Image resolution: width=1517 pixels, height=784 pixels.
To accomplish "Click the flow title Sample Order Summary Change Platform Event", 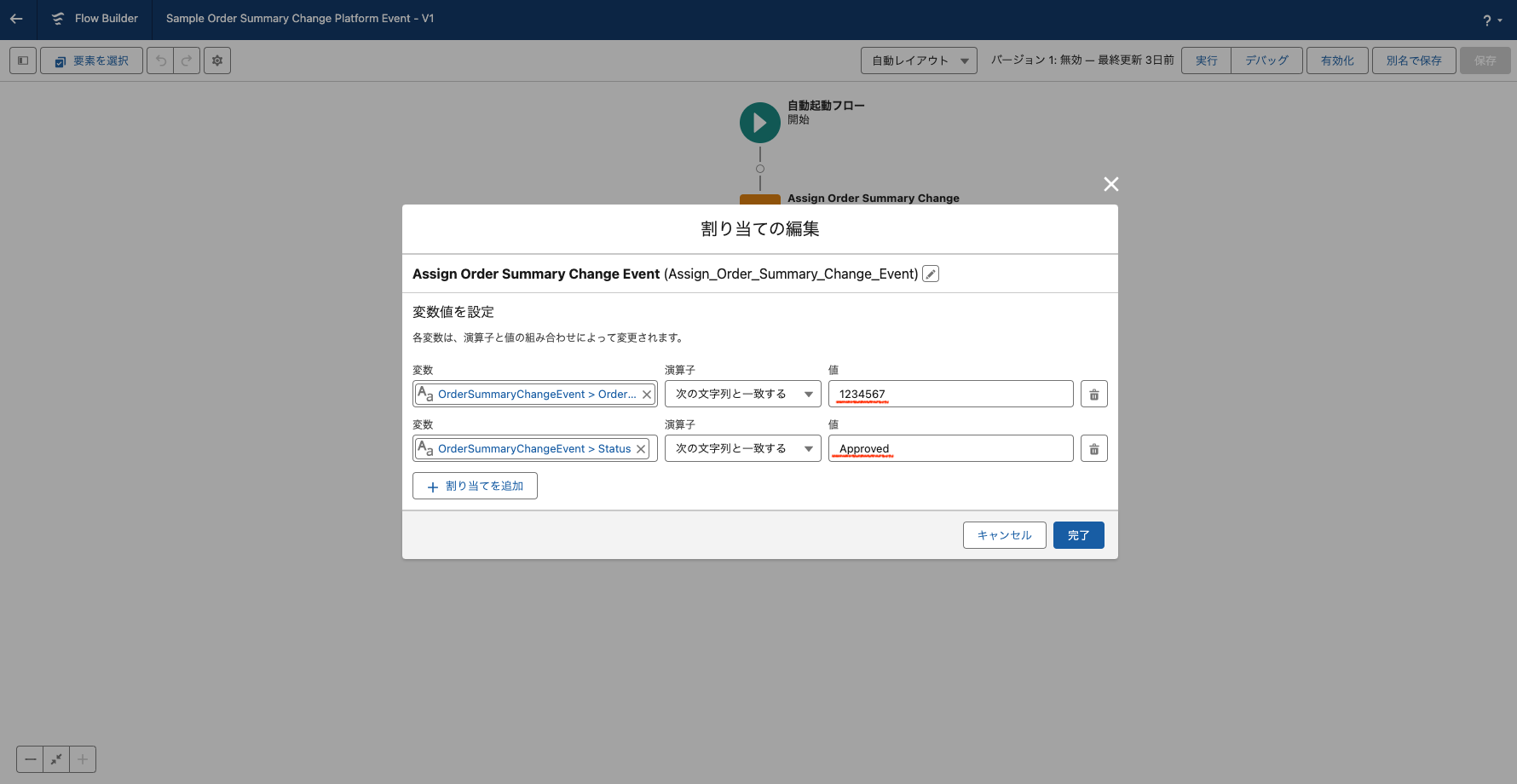I will [x=300, y=19].
